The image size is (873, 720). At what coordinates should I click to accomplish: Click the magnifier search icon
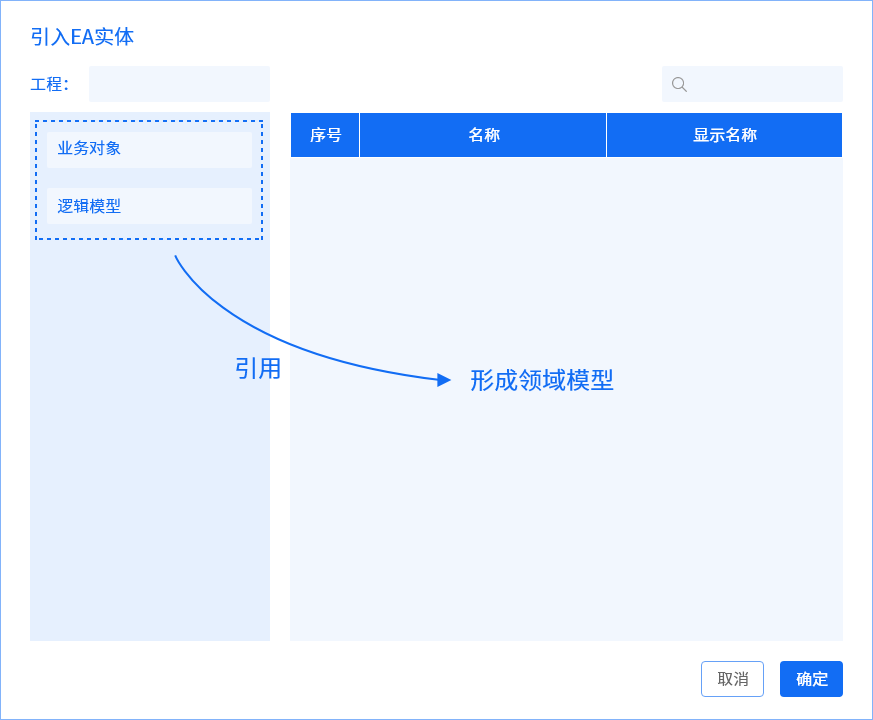coord(679,85)
